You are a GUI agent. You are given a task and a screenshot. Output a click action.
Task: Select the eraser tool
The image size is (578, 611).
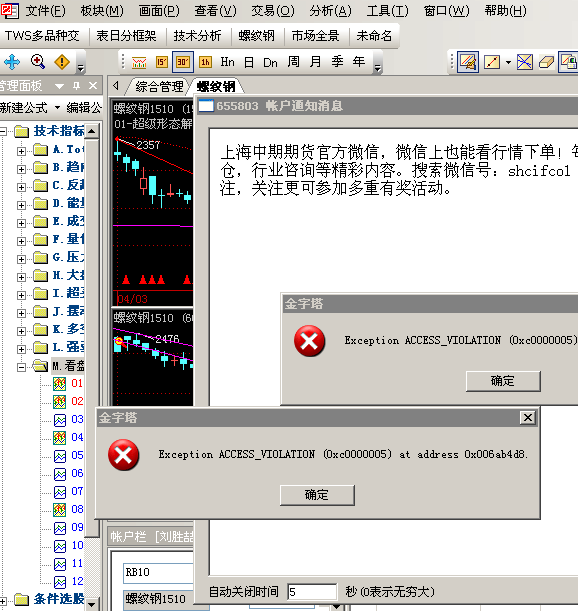(x=546, y=62)
